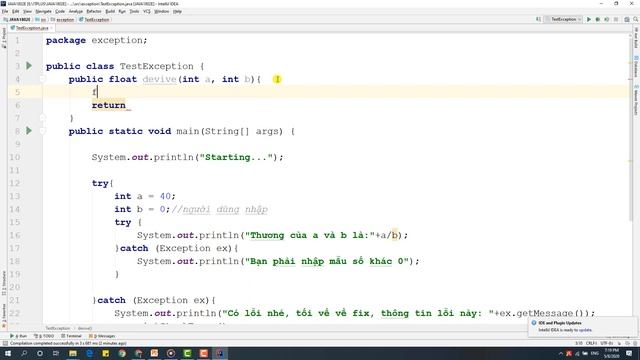This screenshot has width=640, height=360.
Task: Open the Terminal tool window tab
Action: click(x=71, y=336)
